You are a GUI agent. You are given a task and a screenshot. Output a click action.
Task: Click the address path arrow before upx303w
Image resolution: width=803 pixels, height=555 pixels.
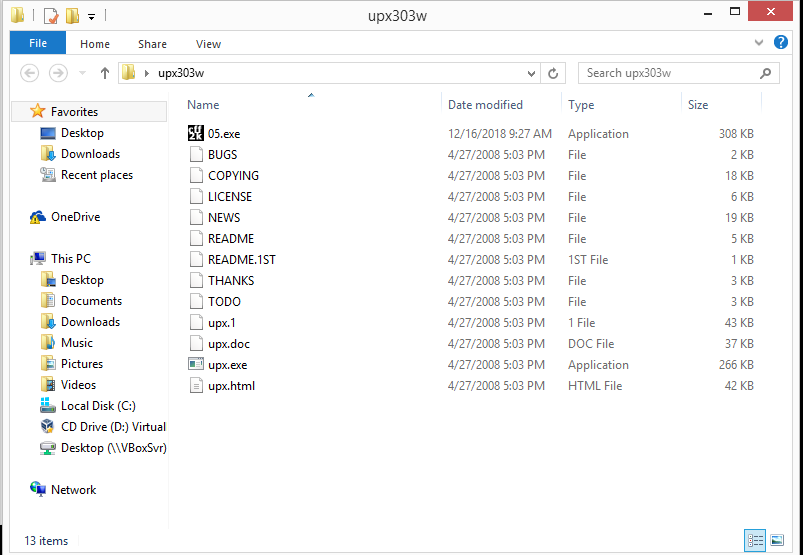point(147,73)
